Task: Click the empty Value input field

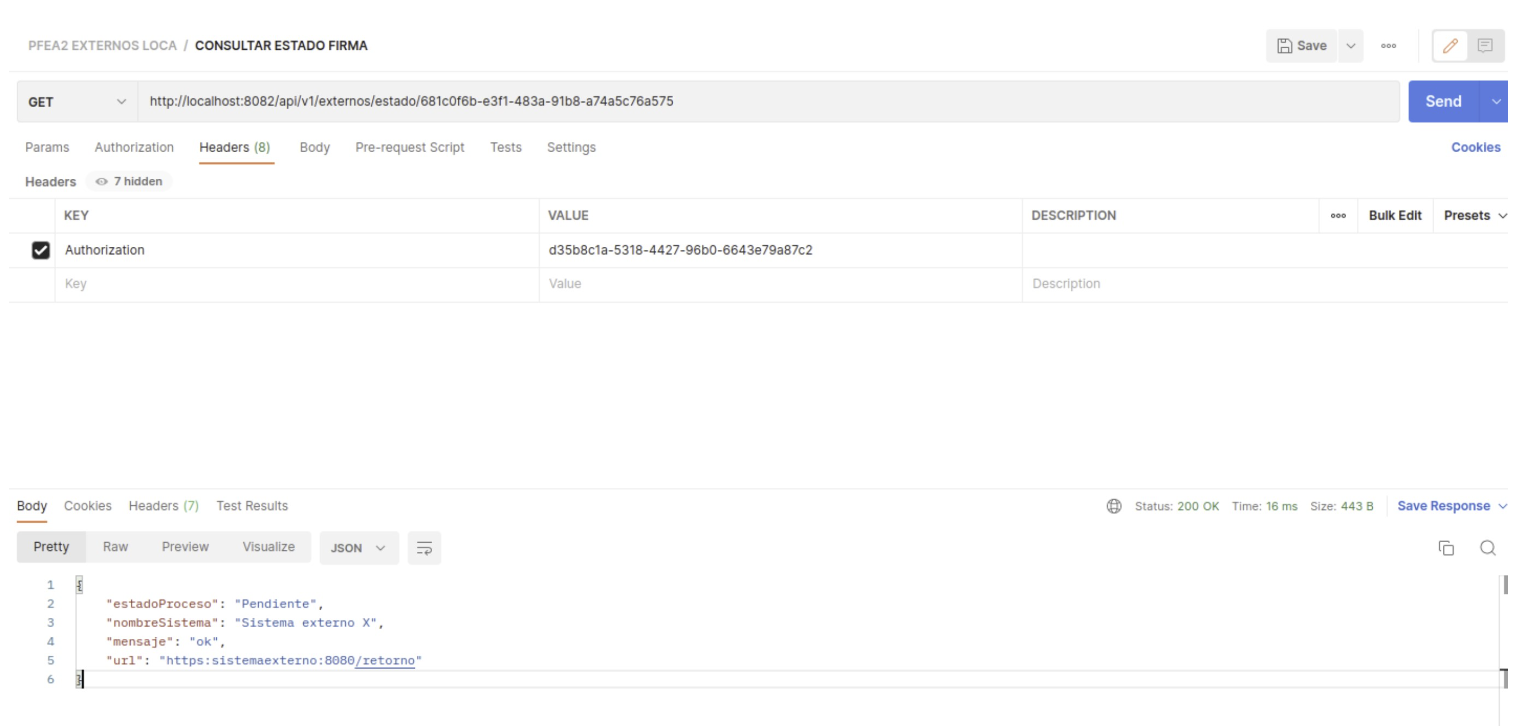Action: (x=781, y=284)
